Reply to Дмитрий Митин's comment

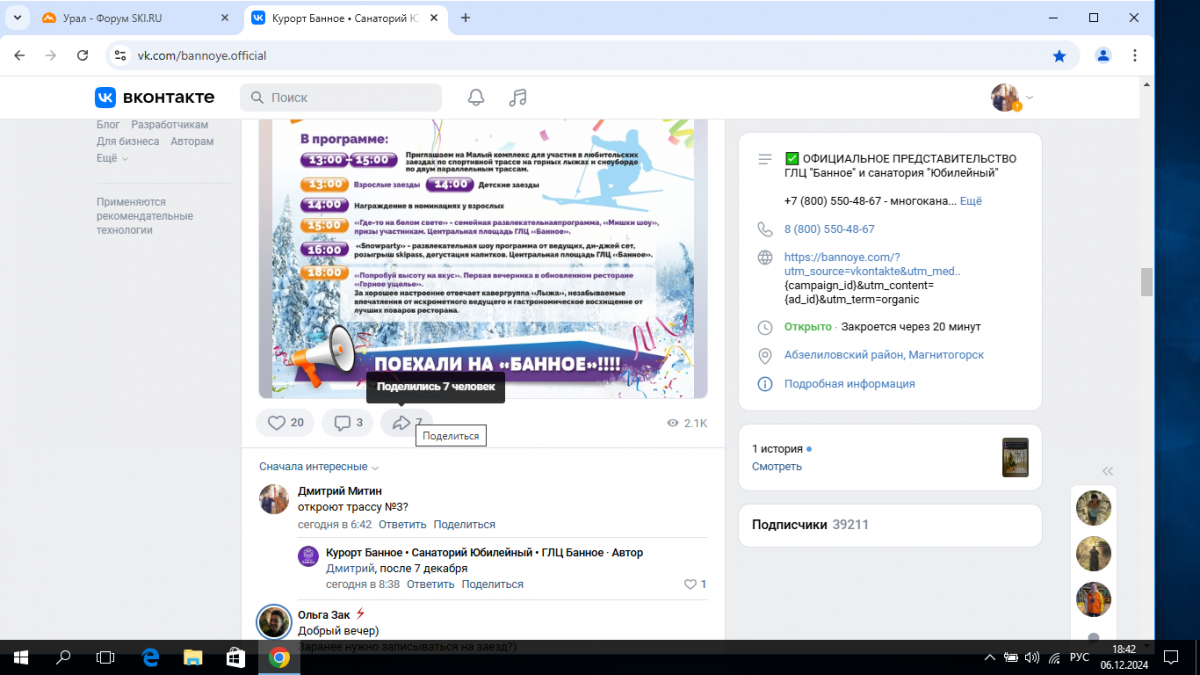(x=402, y=524)
